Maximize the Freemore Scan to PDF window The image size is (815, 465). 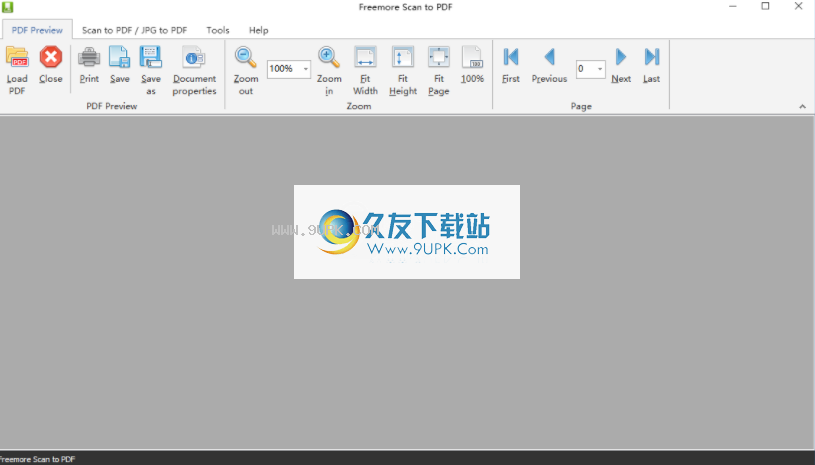point(765,7)
